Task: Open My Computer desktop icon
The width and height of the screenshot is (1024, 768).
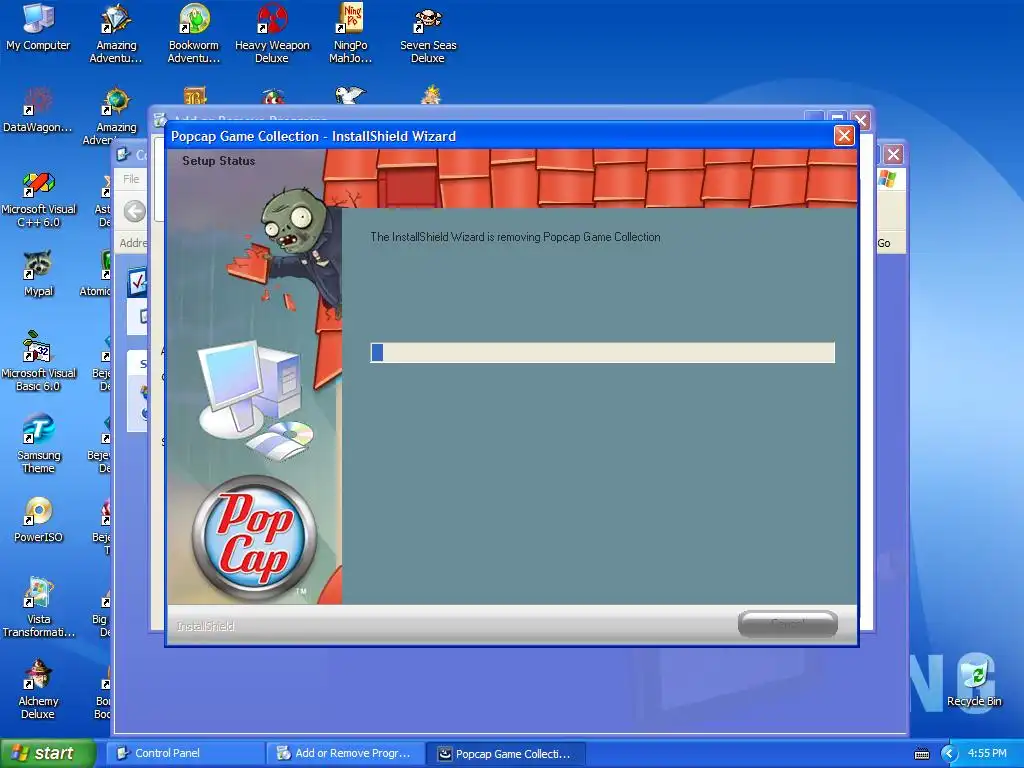Action: tap(38, 27)
